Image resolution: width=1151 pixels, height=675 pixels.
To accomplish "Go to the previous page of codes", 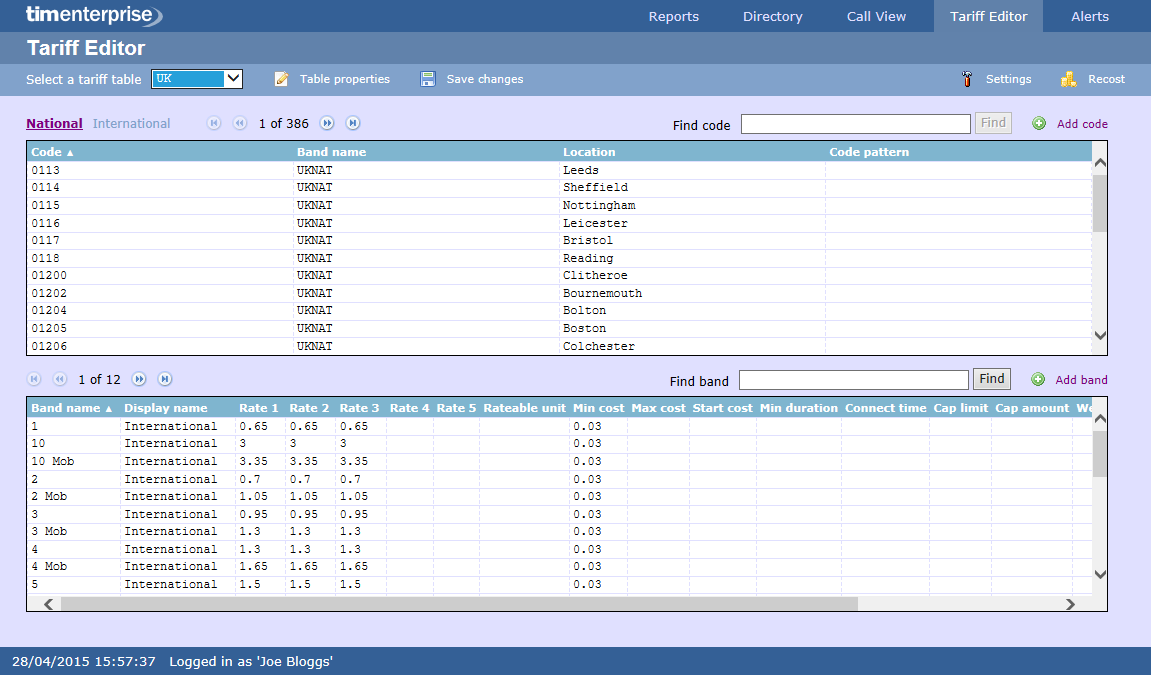I will (x=239, y=123).
